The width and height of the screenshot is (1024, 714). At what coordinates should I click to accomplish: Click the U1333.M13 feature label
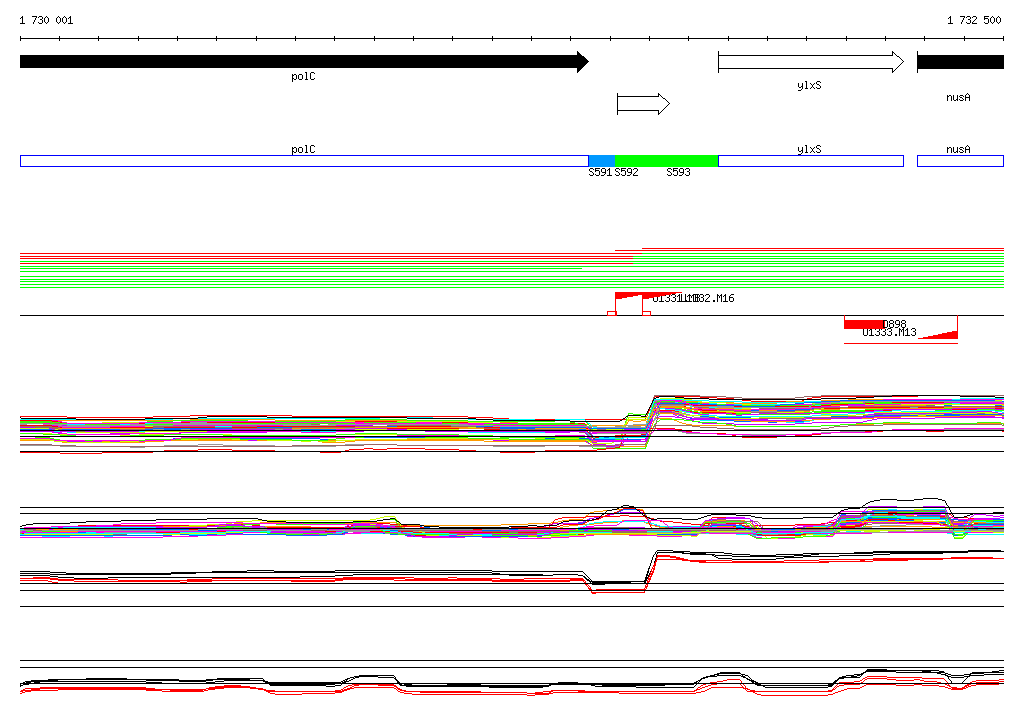pos(889,333)
